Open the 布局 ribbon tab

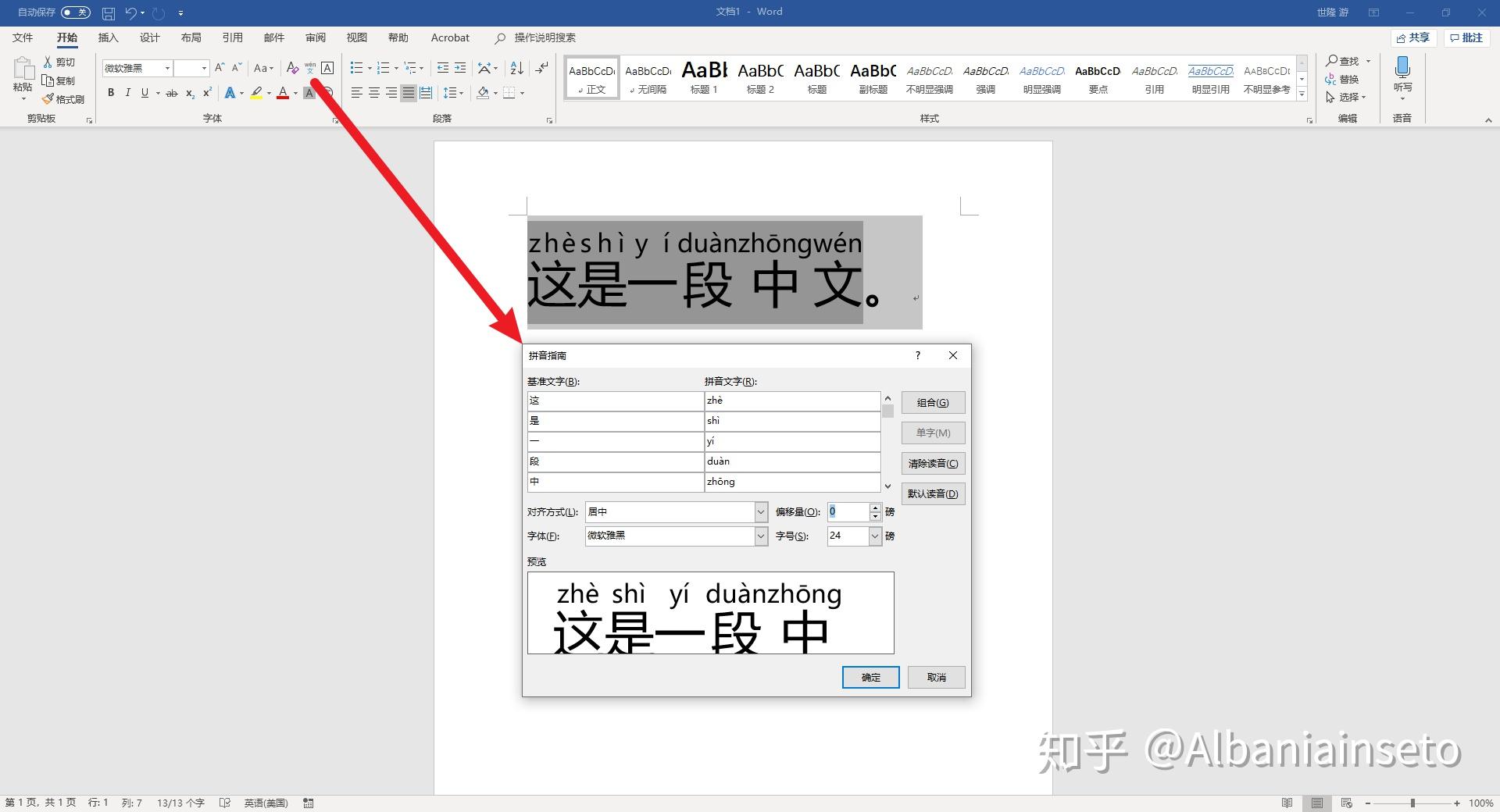[191, 37]
